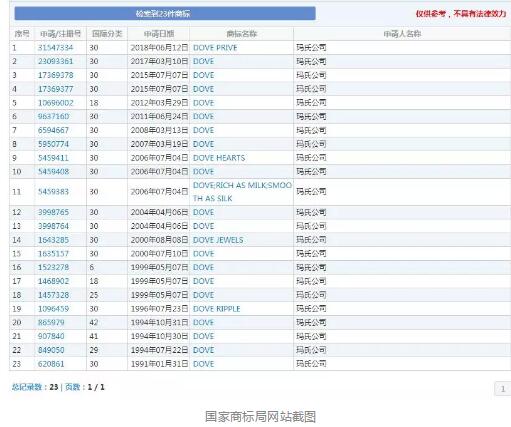Viewport: 511px width, 427px height.
Task: Click 国家商标局网站截图 caption text
Action: coord(260,417)
